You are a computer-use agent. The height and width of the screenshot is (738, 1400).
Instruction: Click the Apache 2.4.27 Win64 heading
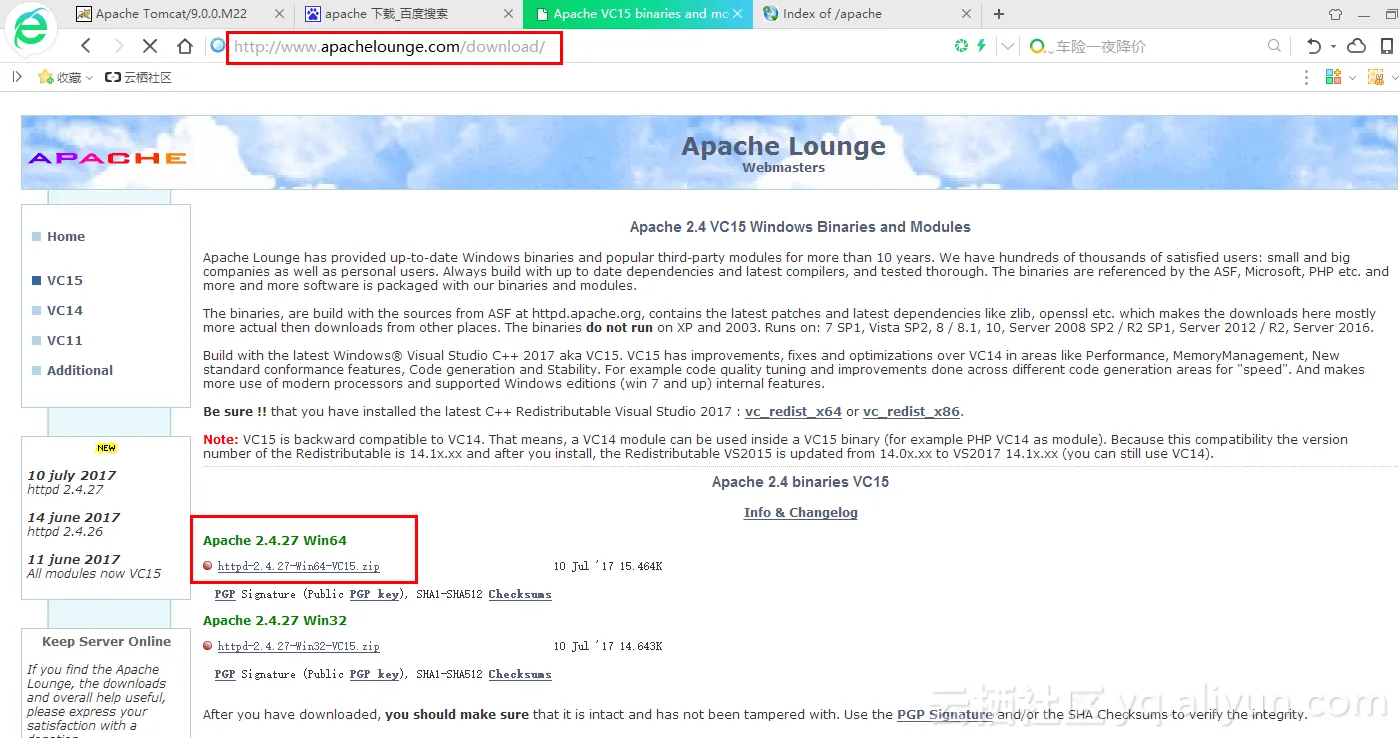(x=275, y=541)
